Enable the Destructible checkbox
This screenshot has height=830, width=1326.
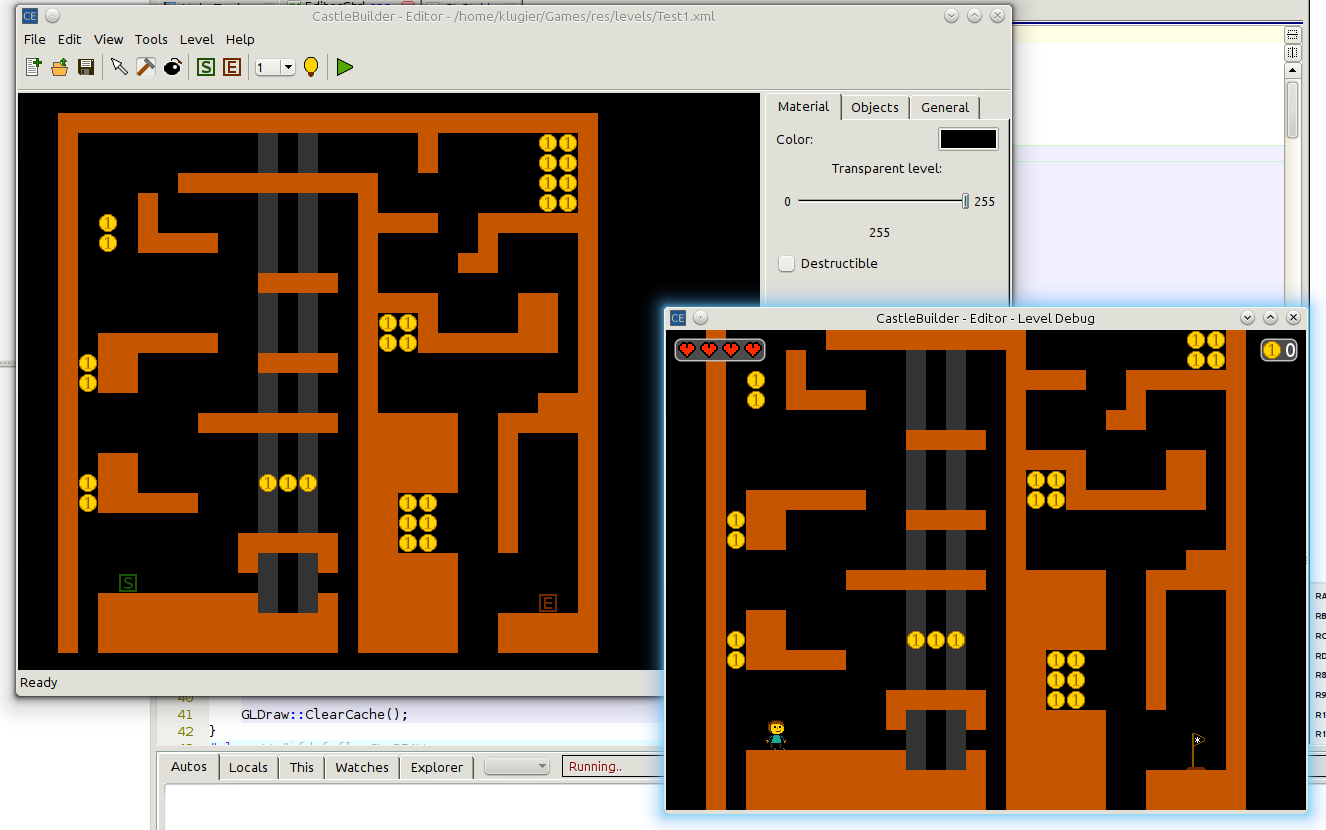click(x=787, y=264)
